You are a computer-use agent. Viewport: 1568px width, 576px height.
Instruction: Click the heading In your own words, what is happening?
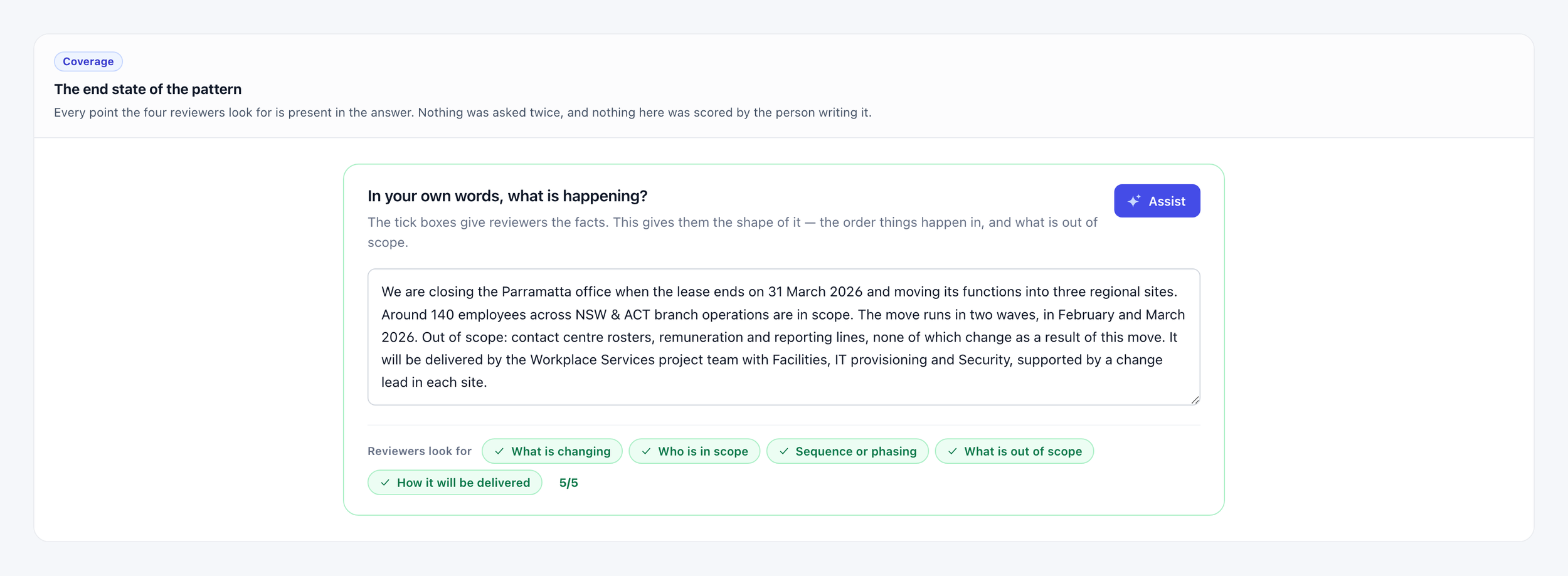pos(507,196)
